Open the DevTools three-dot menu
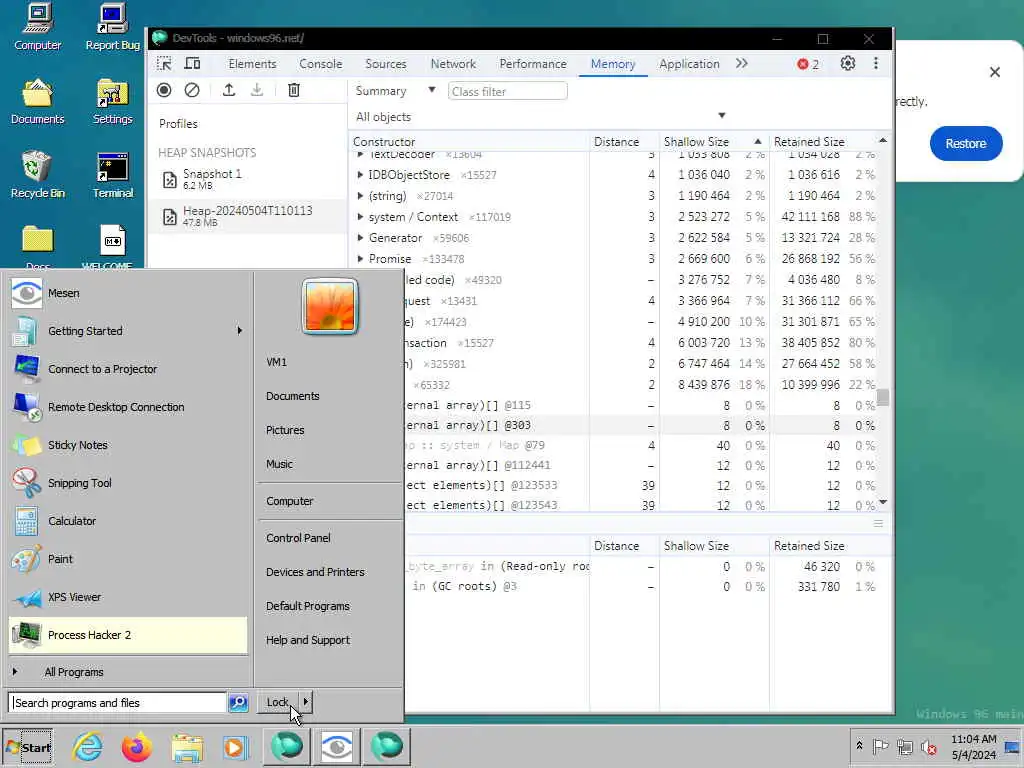The height and width of the screenshot is (768, 1024). (876, 63)
